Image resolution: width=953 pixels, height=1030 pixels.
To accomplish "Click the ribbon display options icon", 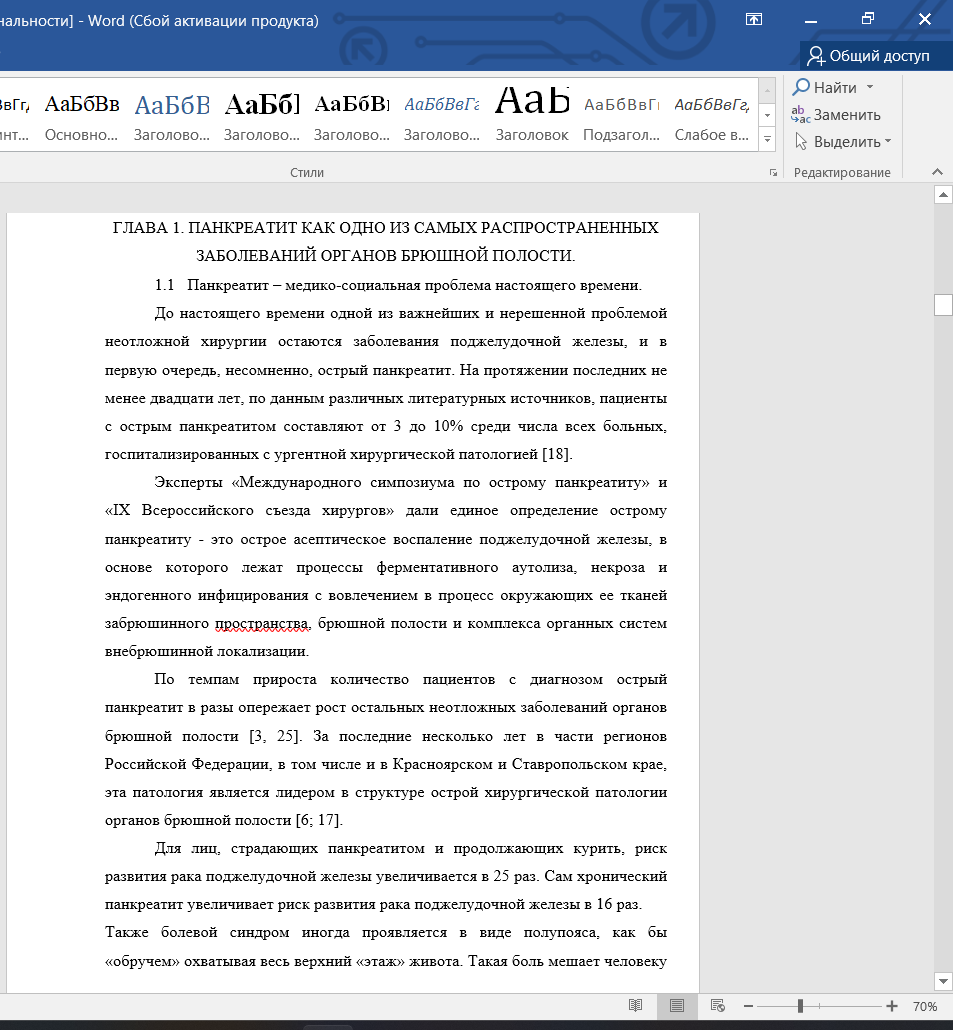I will point(754,19).
